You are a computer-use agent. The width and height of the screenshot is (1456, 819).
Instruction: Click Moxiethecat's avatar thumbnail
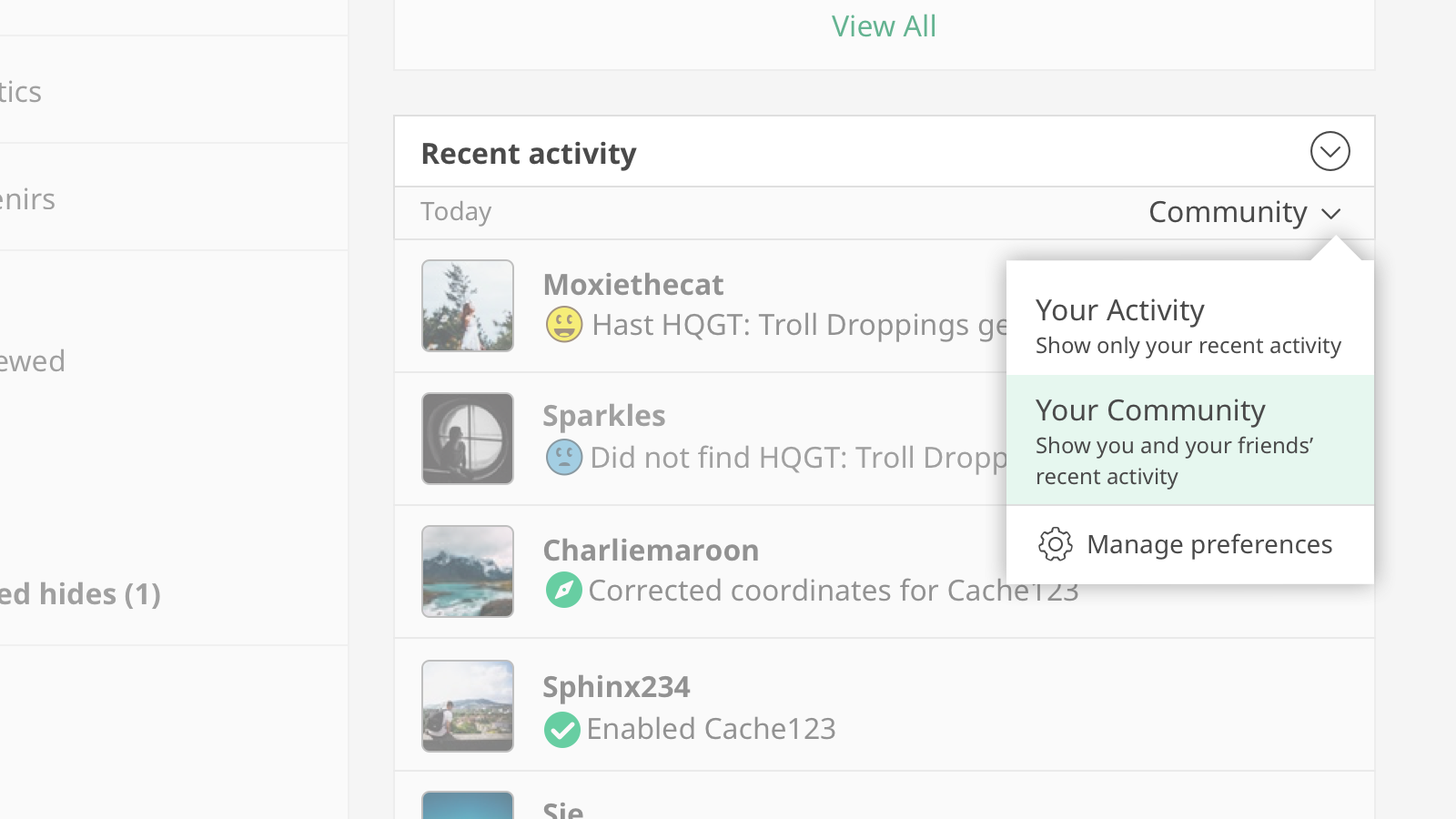point(468,306)
